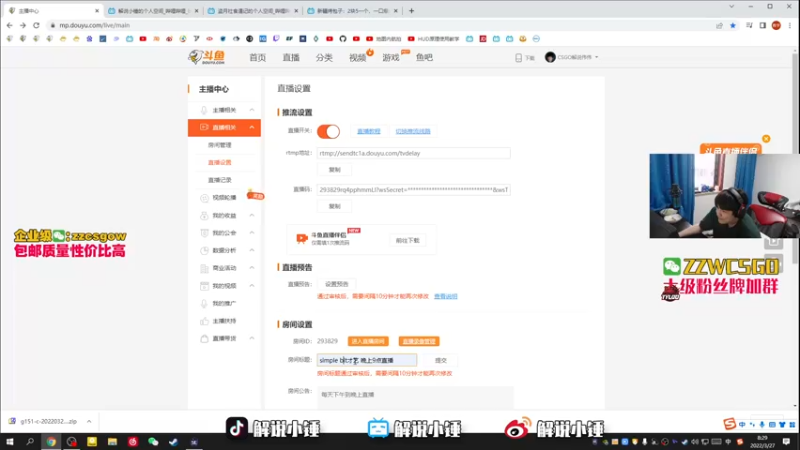
Task: Click the user avatar in the Douyu header
Action: coord(550,57)
